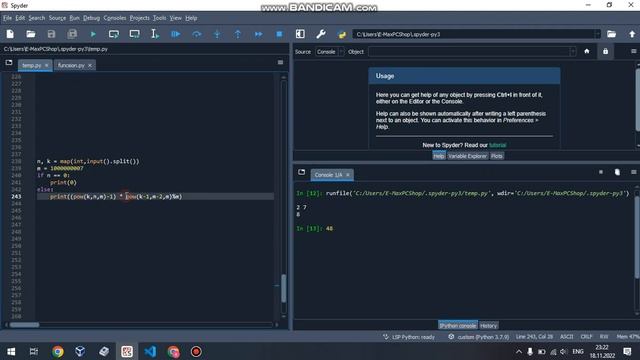This screenshot has width=640, height=360.
Task: Select IPython console bottom tab
Action: point(458,325)
